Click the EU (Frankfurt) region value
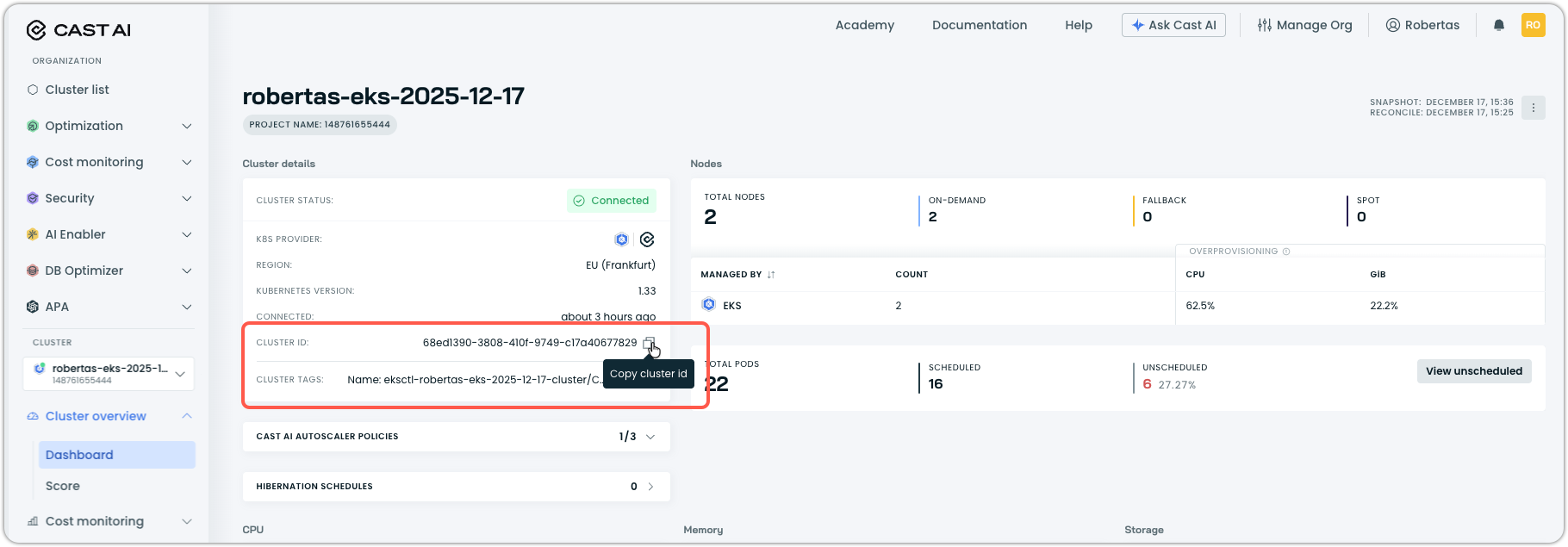This screenshot has width=1568, height=547. 620,265
